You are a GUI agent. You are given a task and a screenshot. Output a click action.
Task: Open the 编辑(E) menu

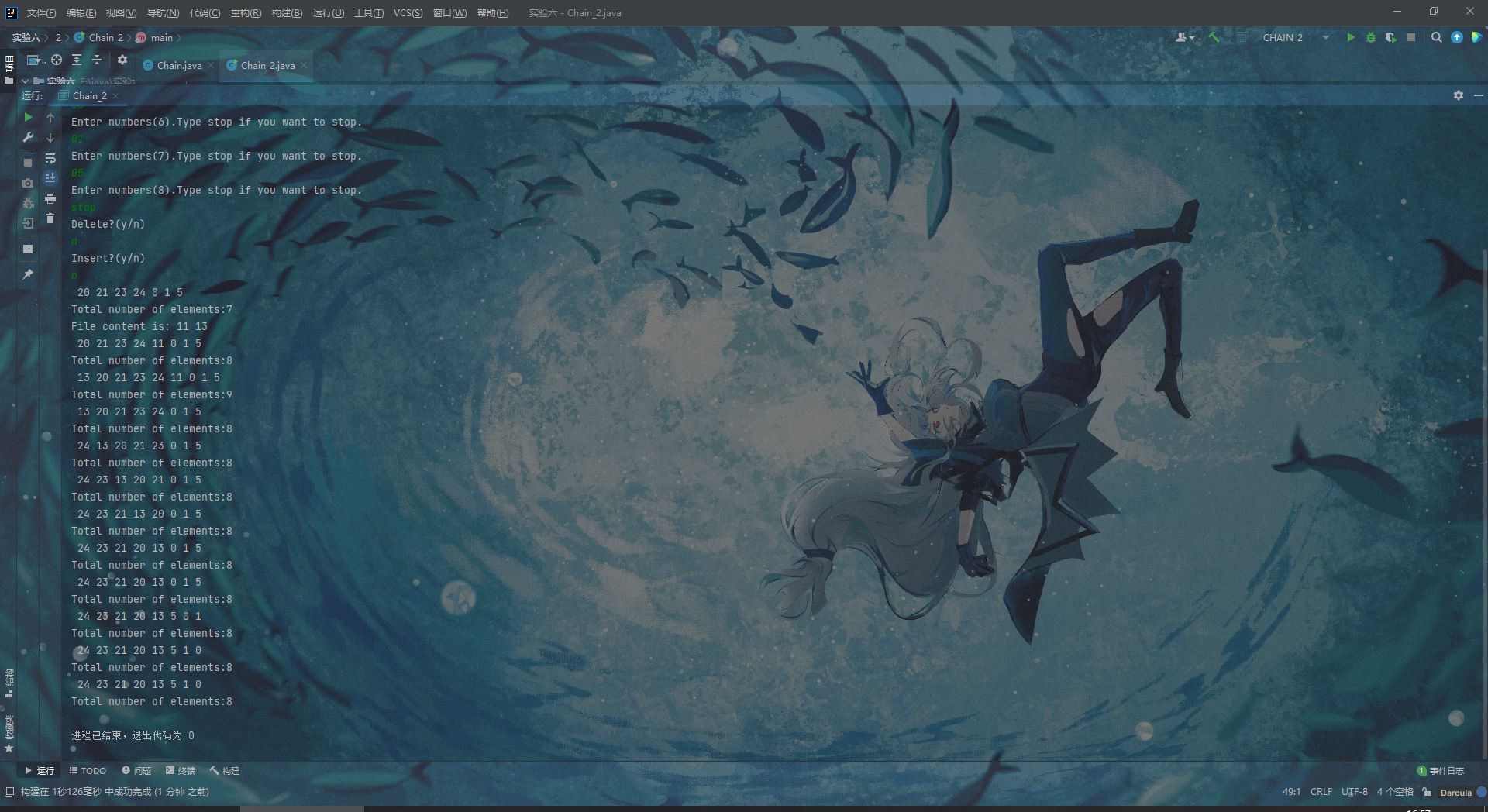click(81, 12)
